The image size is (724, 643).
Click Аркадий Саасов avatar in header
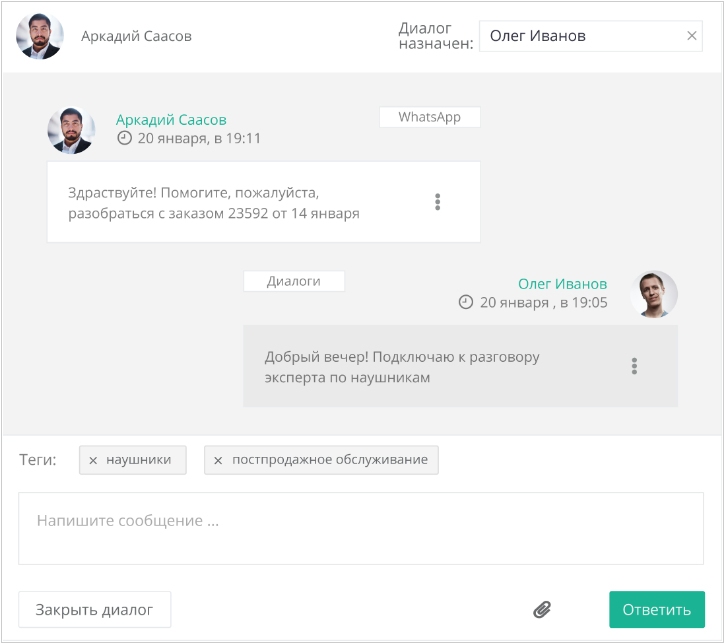click(40, 36)
